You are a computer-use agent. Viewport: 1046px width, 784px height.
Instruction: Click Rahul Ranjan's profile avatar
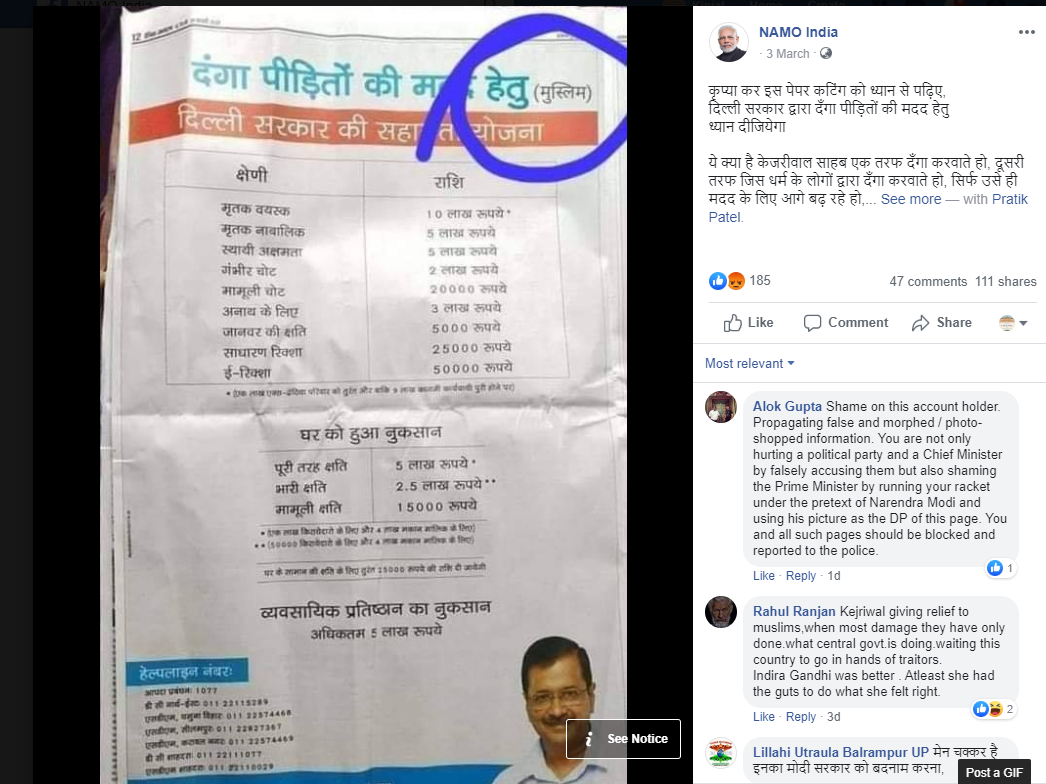(720, 612)
